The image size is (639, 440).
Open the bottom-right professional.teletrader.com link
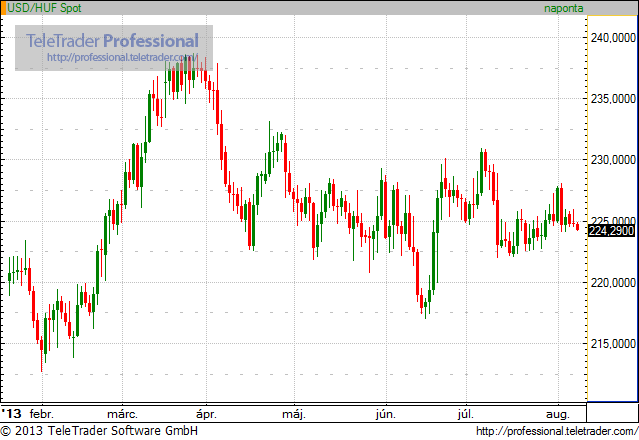pyautogui.click(x=557, y=431)
